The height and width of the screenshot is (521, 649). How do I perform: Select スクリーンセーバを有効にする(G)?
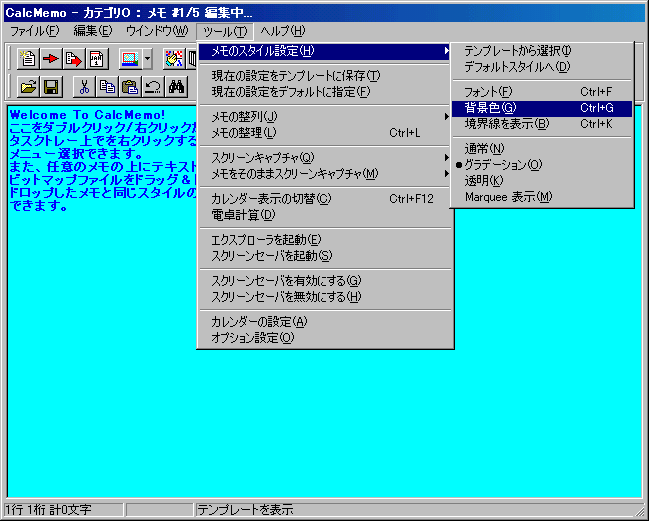point(325,281)
